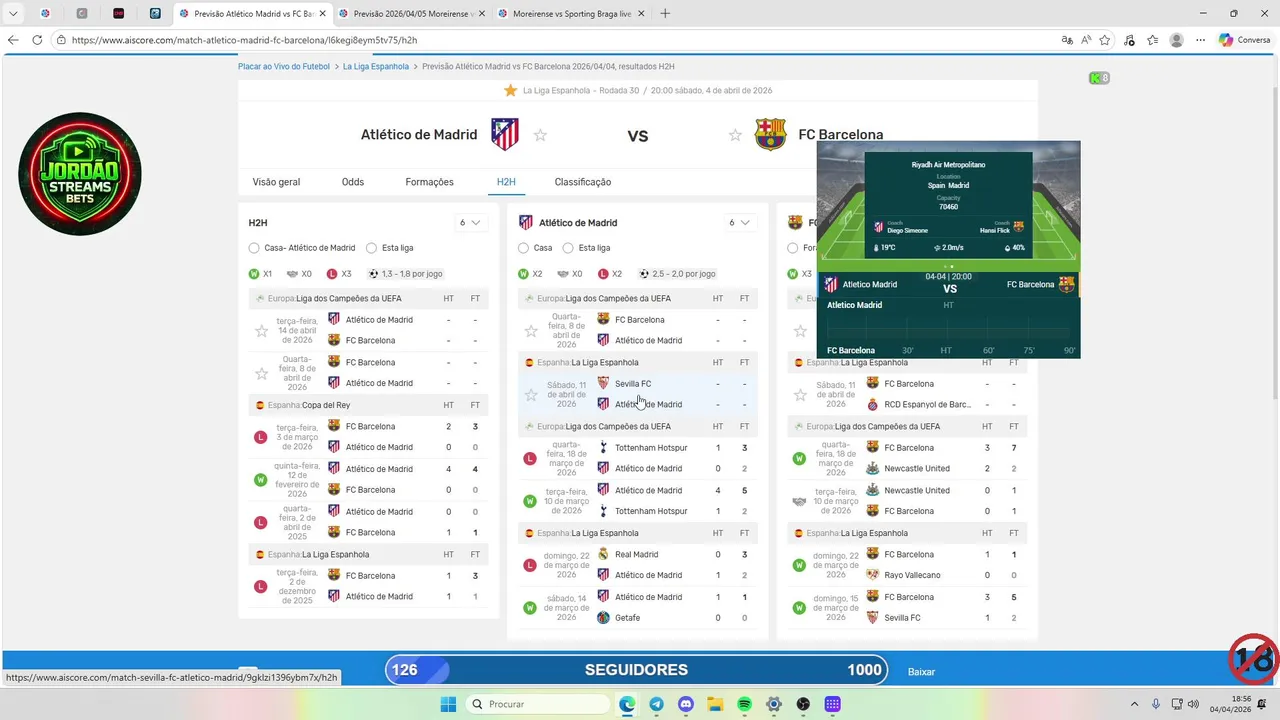Open Rayo Vallecano match row
This screenshot has width=1280, height=720.
pos(907,565)
